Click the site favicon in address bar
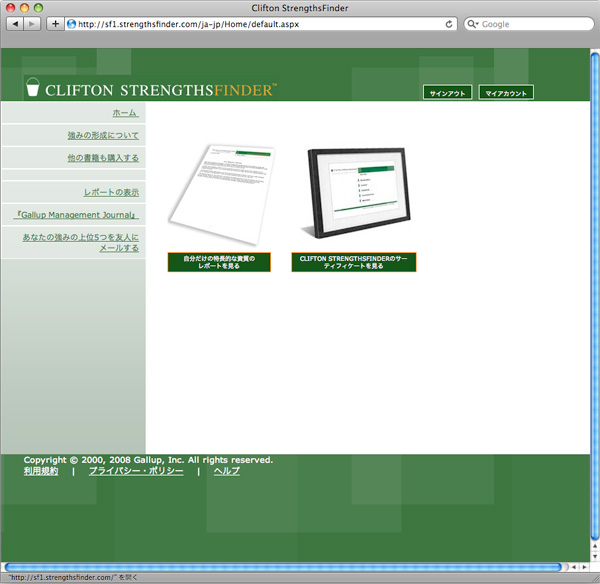The height and width of the screenshot is (584, 600). click(71, 24)
